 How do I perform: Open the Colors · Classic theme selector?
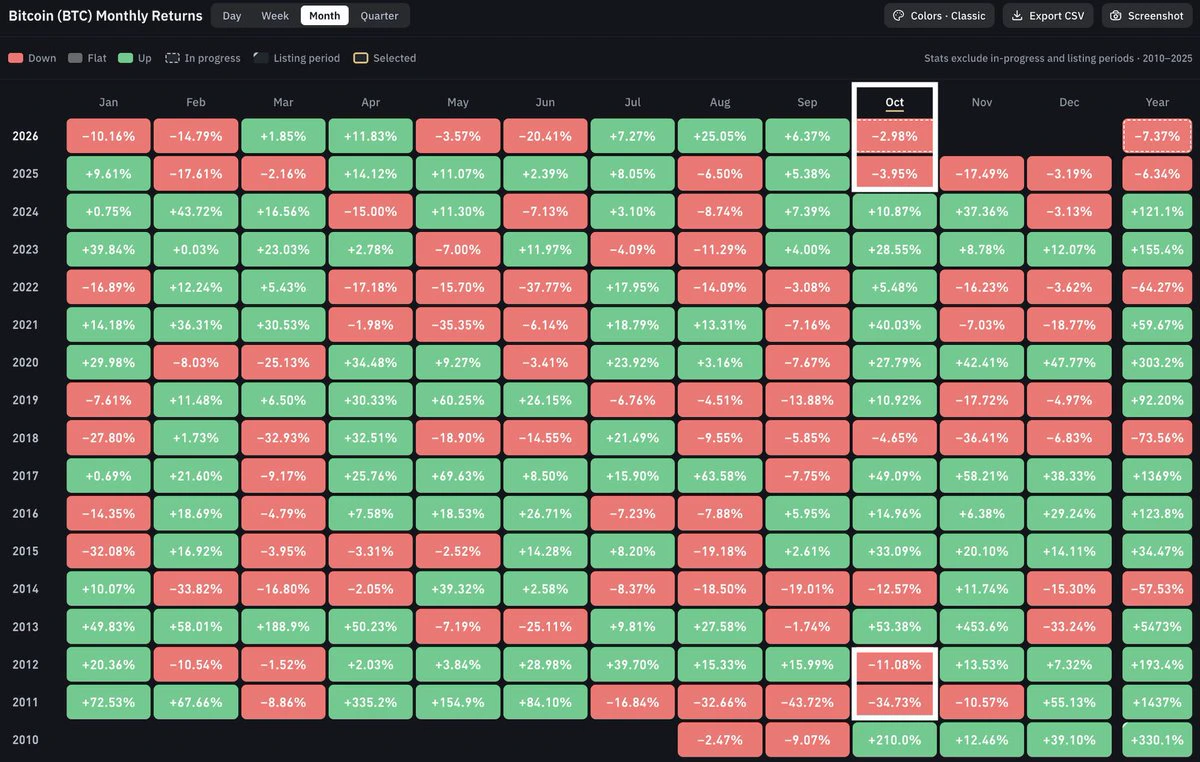939,16
